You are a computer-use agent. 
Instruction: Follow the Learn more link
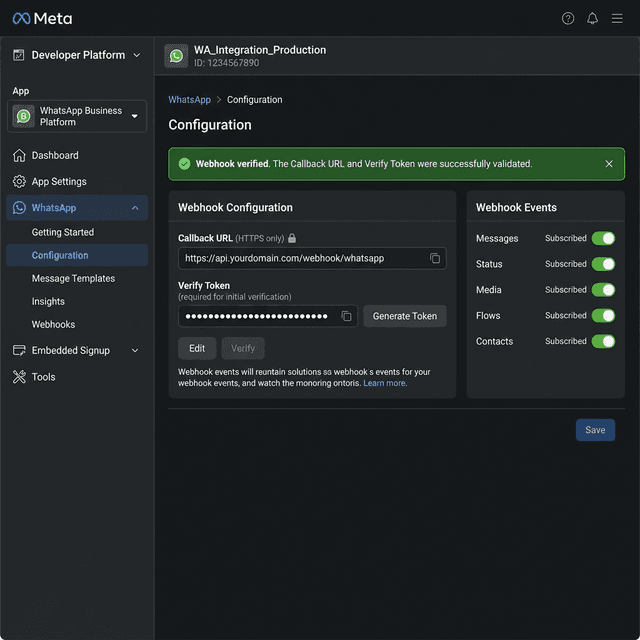(385, 383)
